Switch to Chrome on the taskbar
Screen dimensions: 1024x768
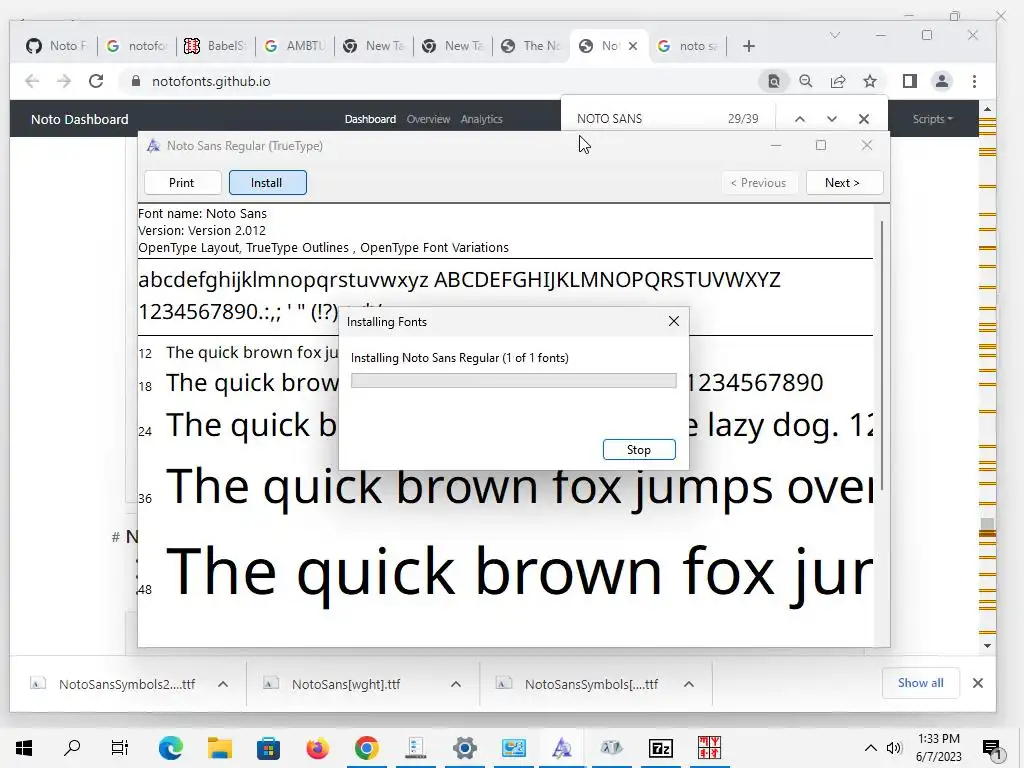366,748
